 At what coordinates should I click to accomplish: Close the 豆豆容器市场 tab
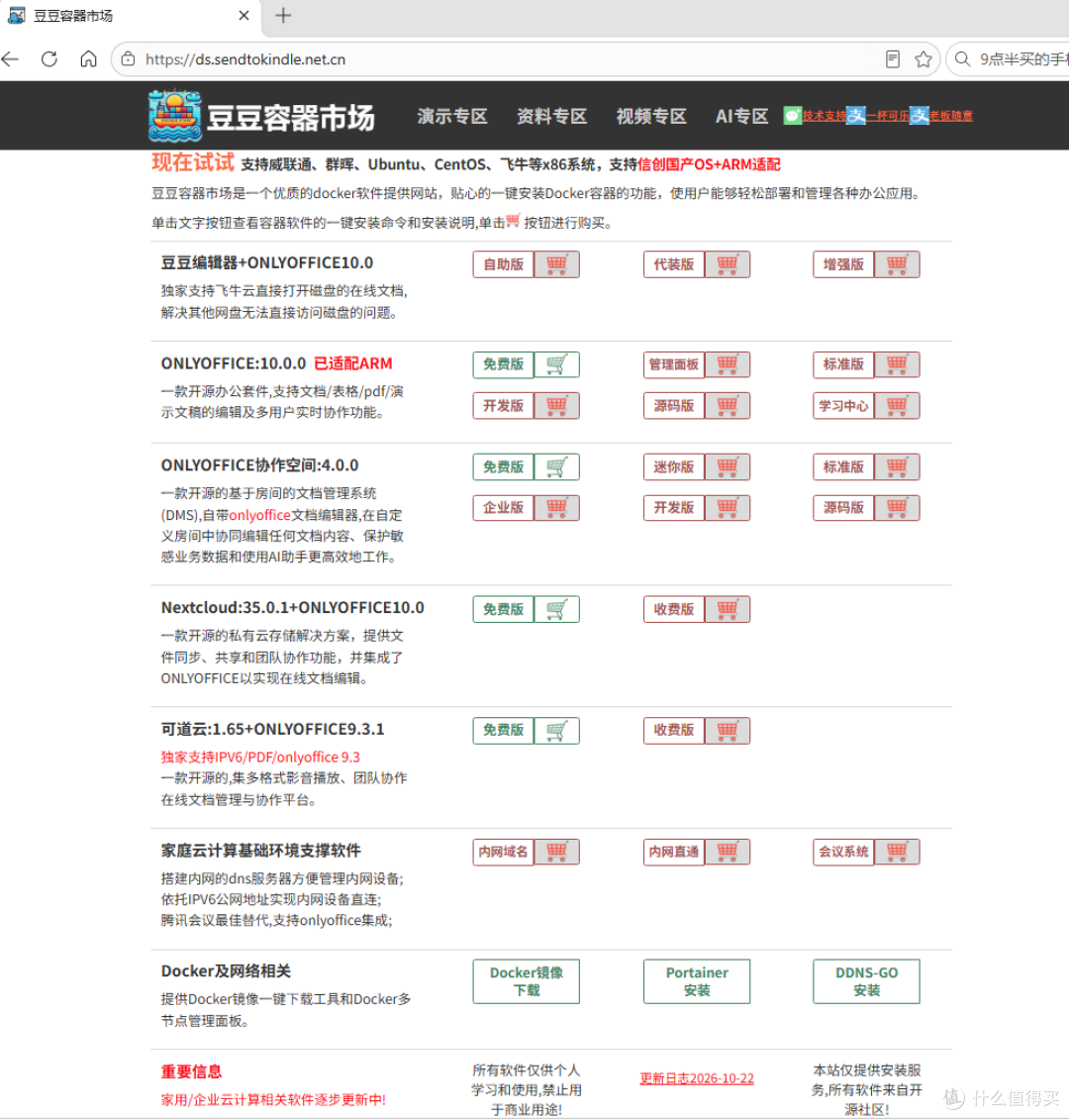click(x=243, y=16)
